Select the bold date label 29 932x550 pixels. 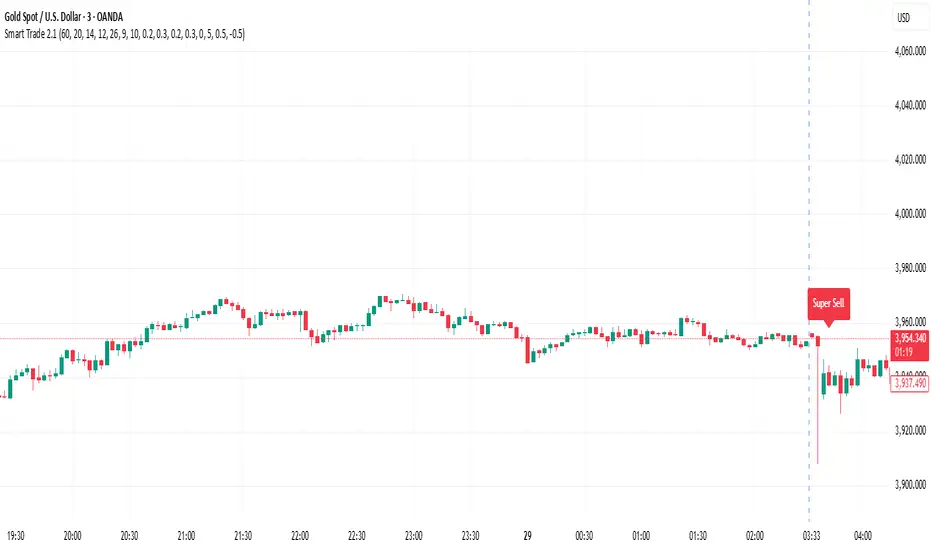pos(527,535)
